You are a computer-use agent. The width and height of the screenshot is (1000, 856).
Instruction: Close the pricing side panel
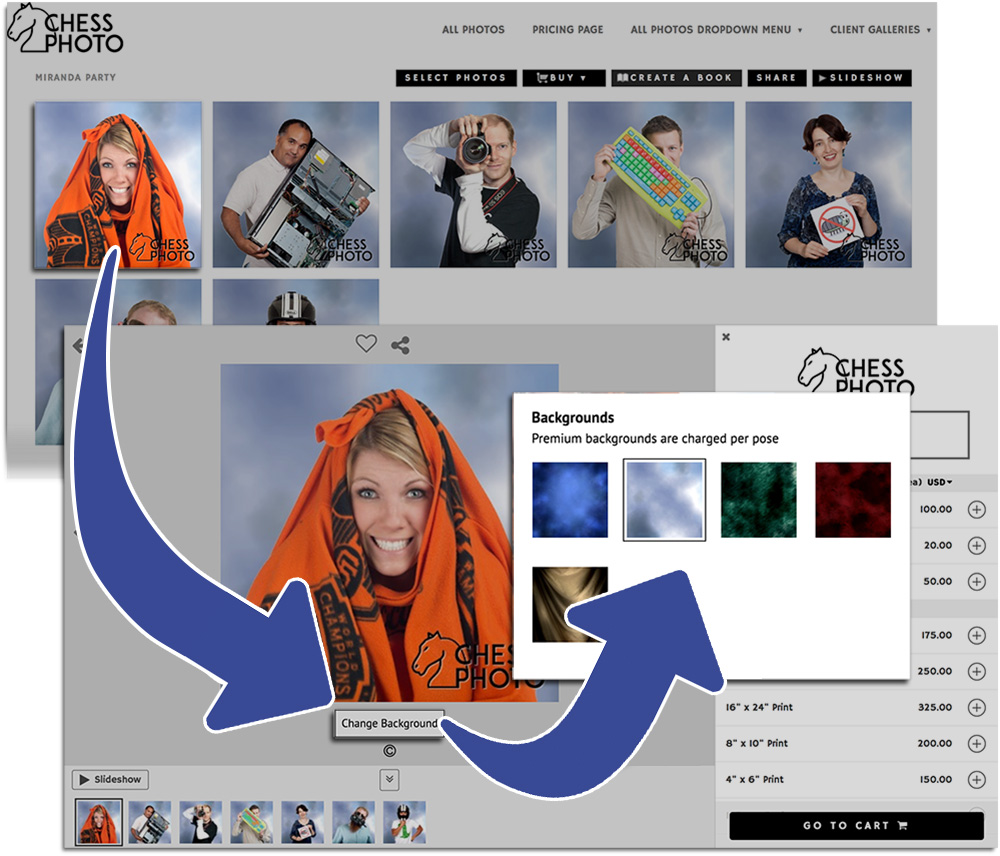point(726,337)
